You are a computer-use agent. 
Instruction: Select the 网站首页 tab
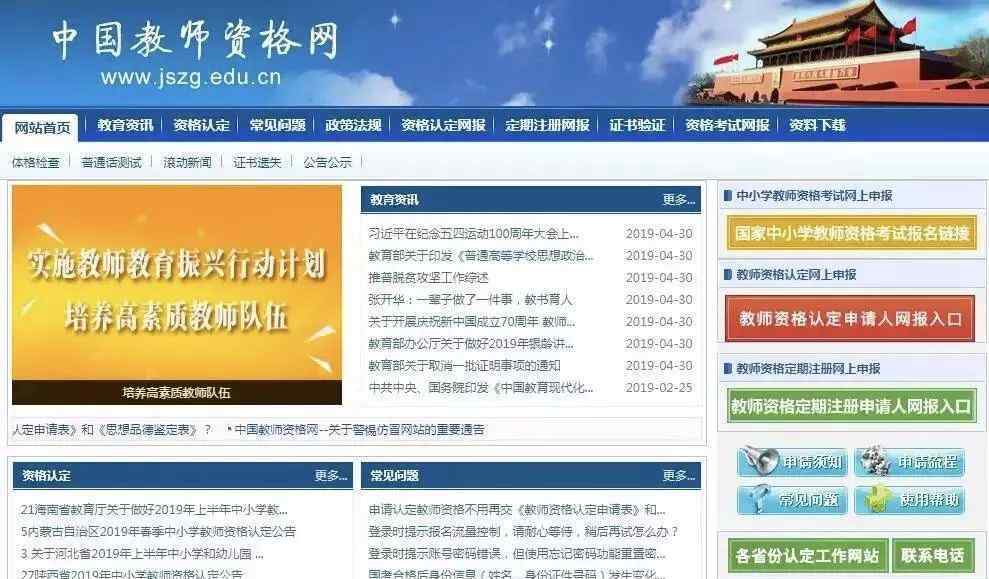[x=42, y=127]
